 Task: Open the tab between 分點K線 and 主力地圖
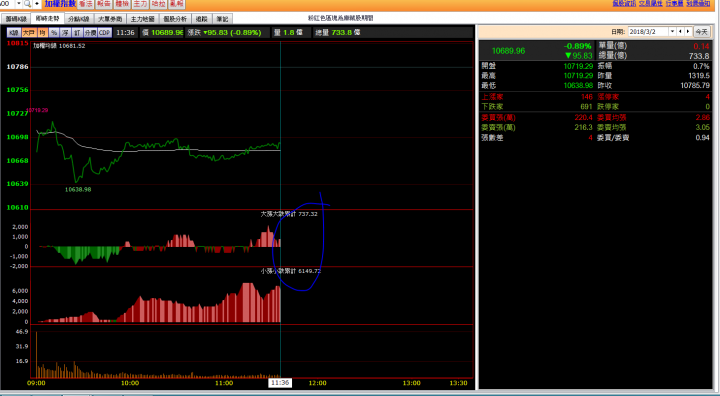coord(110,19)
